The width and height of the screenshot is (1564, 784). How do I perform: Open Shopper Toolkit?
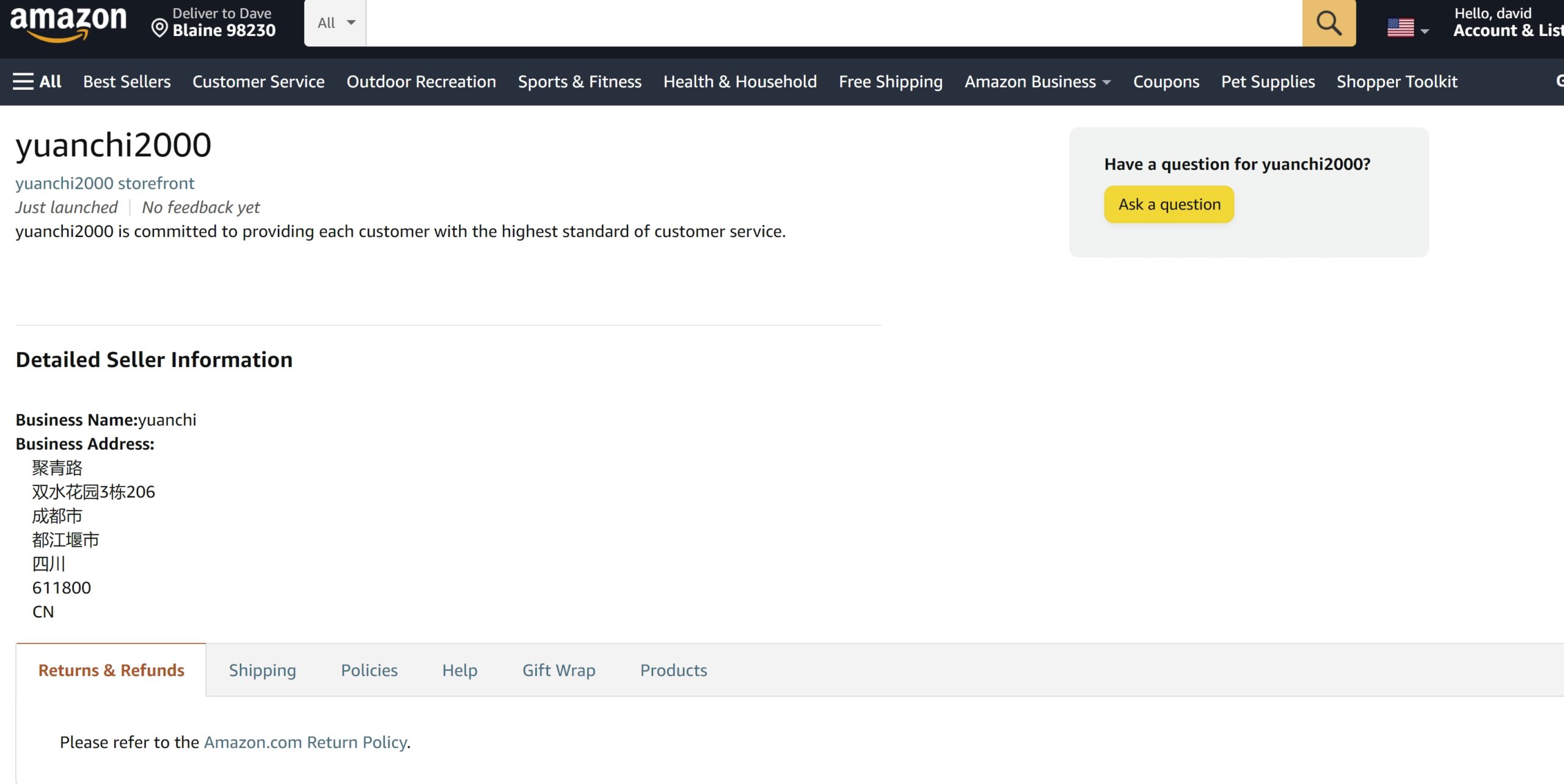[1397, 81]
